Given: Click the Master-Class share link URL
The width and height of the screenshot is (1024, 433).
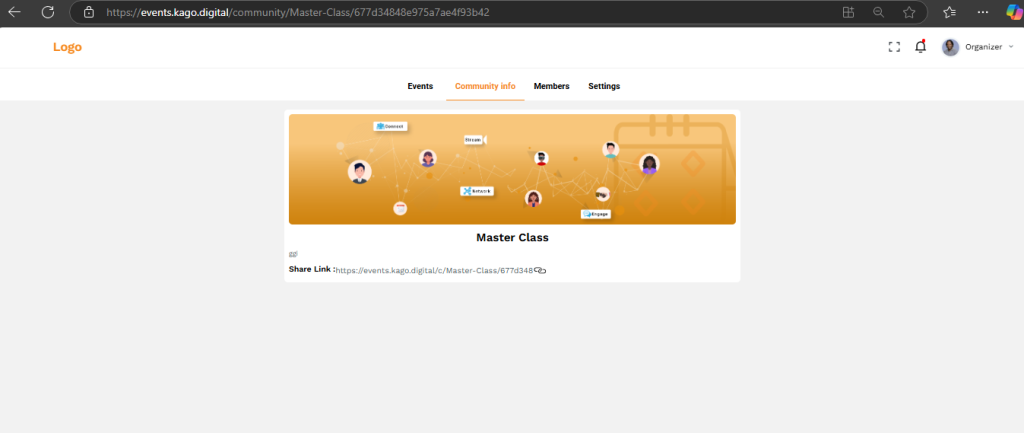Looking at the screenshot, I should point(434,270).
